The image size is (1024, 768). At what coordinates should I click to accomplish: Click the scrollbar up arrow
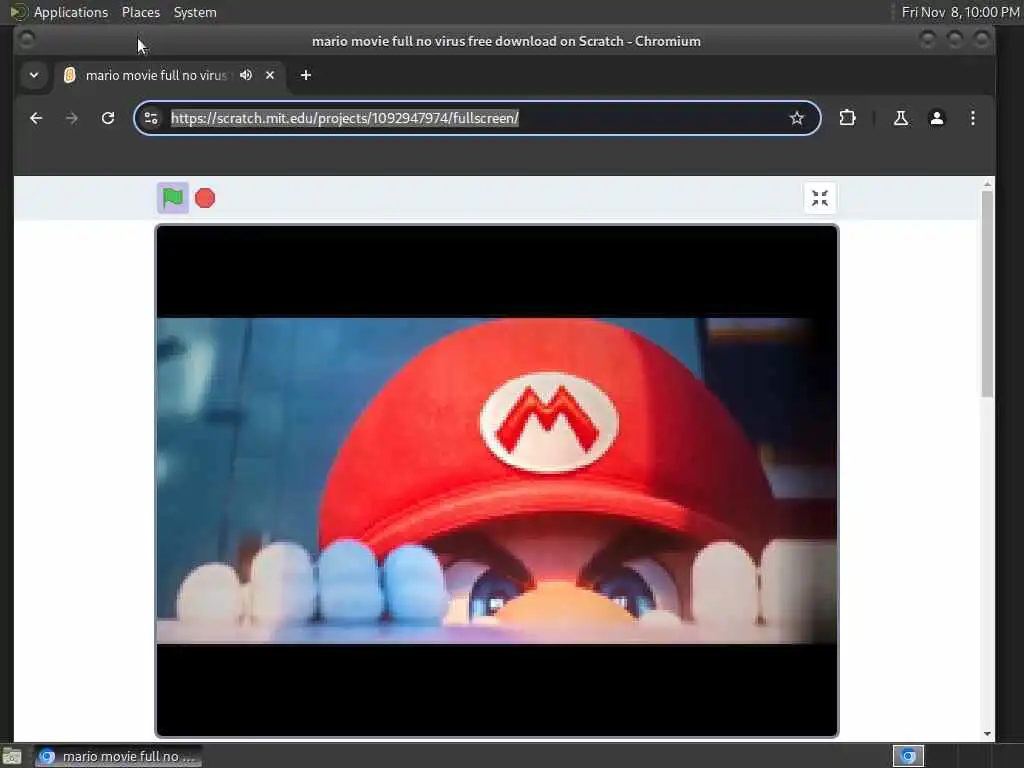[987, 184]
